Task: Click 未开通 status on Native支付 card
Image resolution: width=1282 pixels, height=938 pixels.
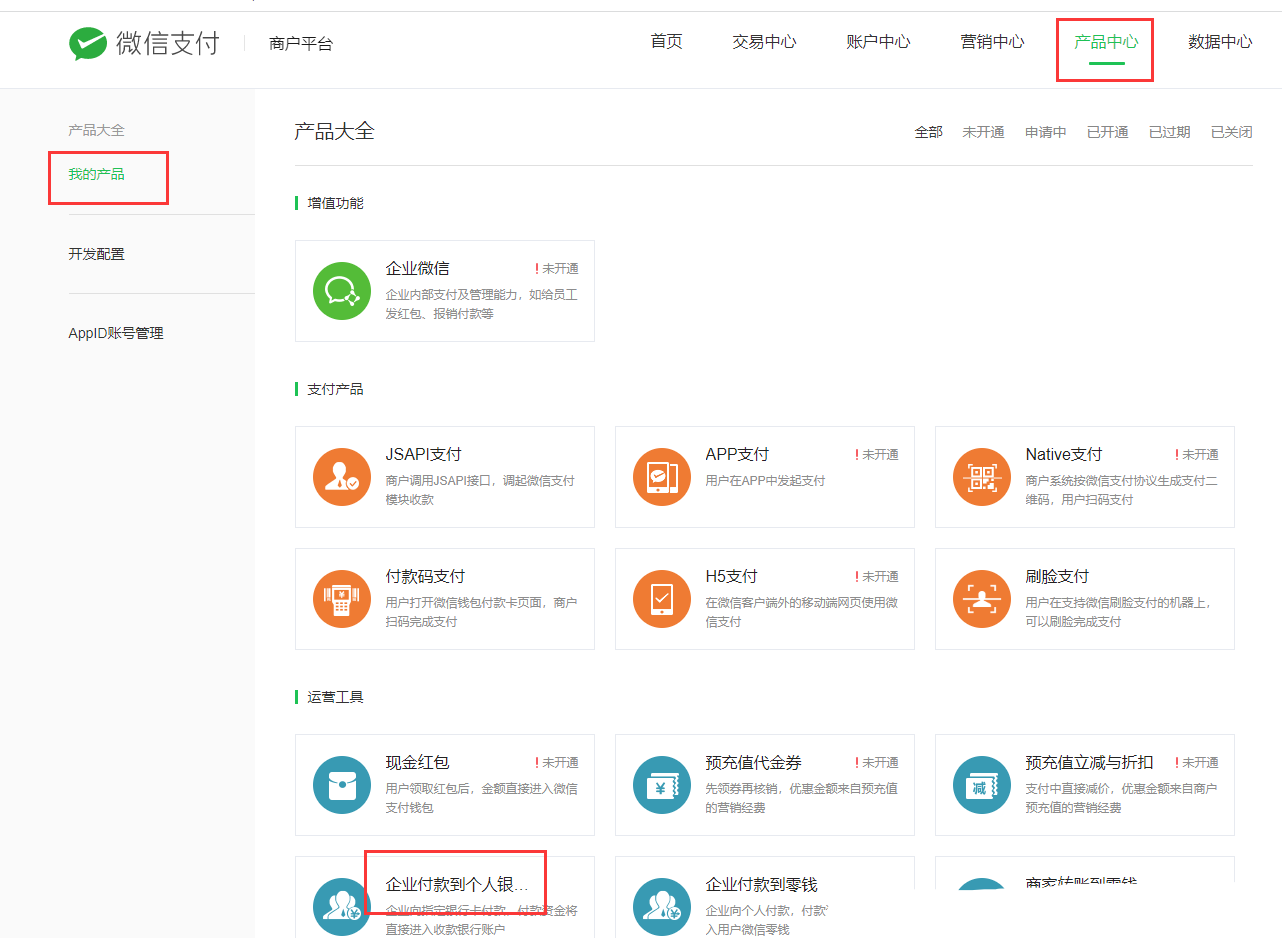Action: click(1197, 455)
